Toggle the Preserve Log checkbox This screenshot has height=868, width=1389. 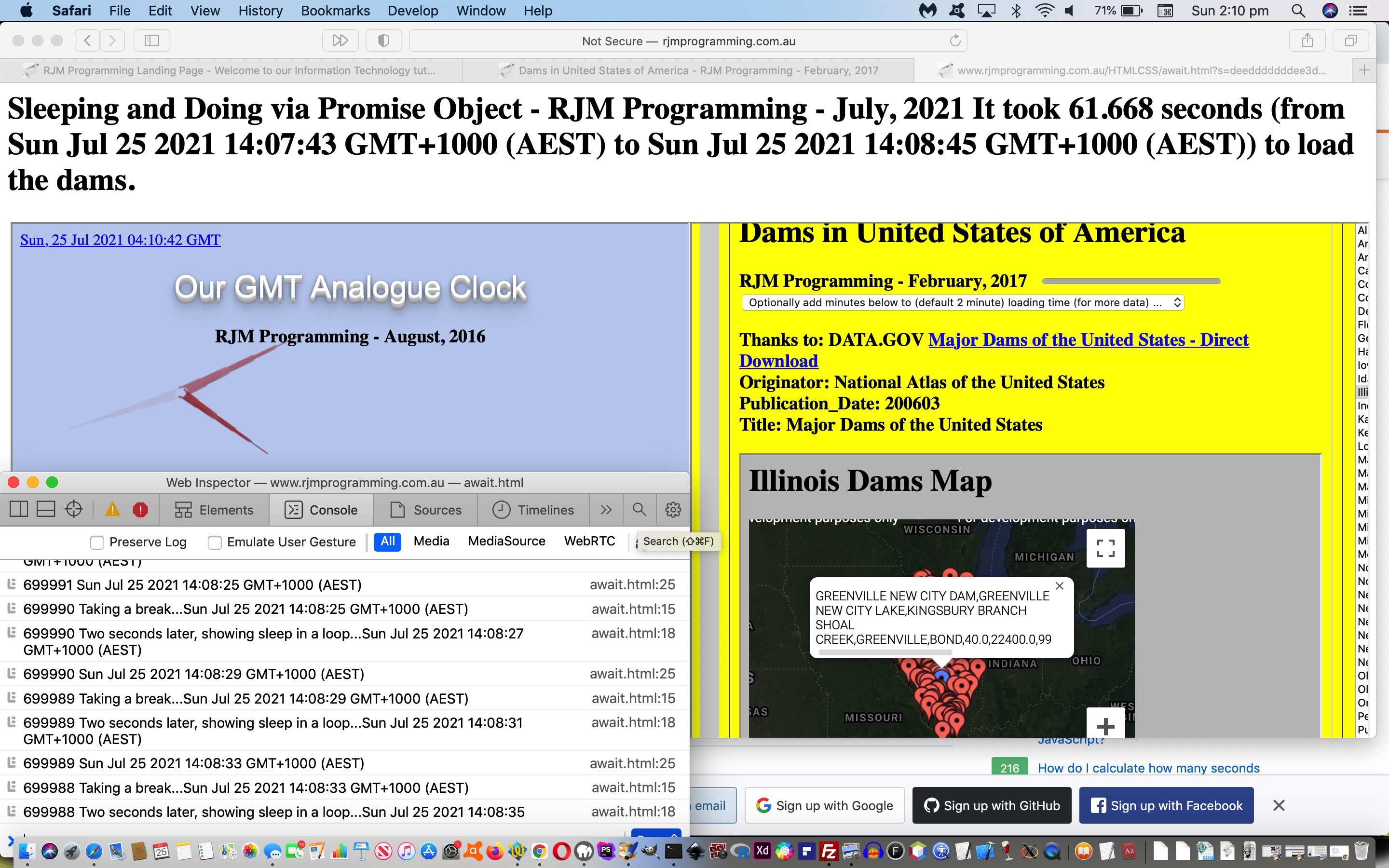[x=97, y=541]
